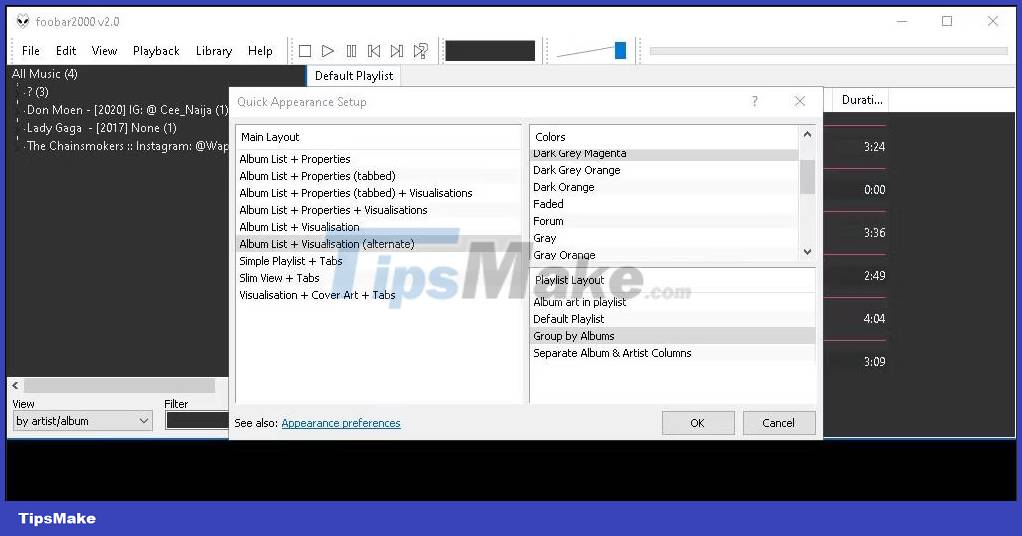Click the playback seek bar

pyautogui.click(x=828, y=51)
